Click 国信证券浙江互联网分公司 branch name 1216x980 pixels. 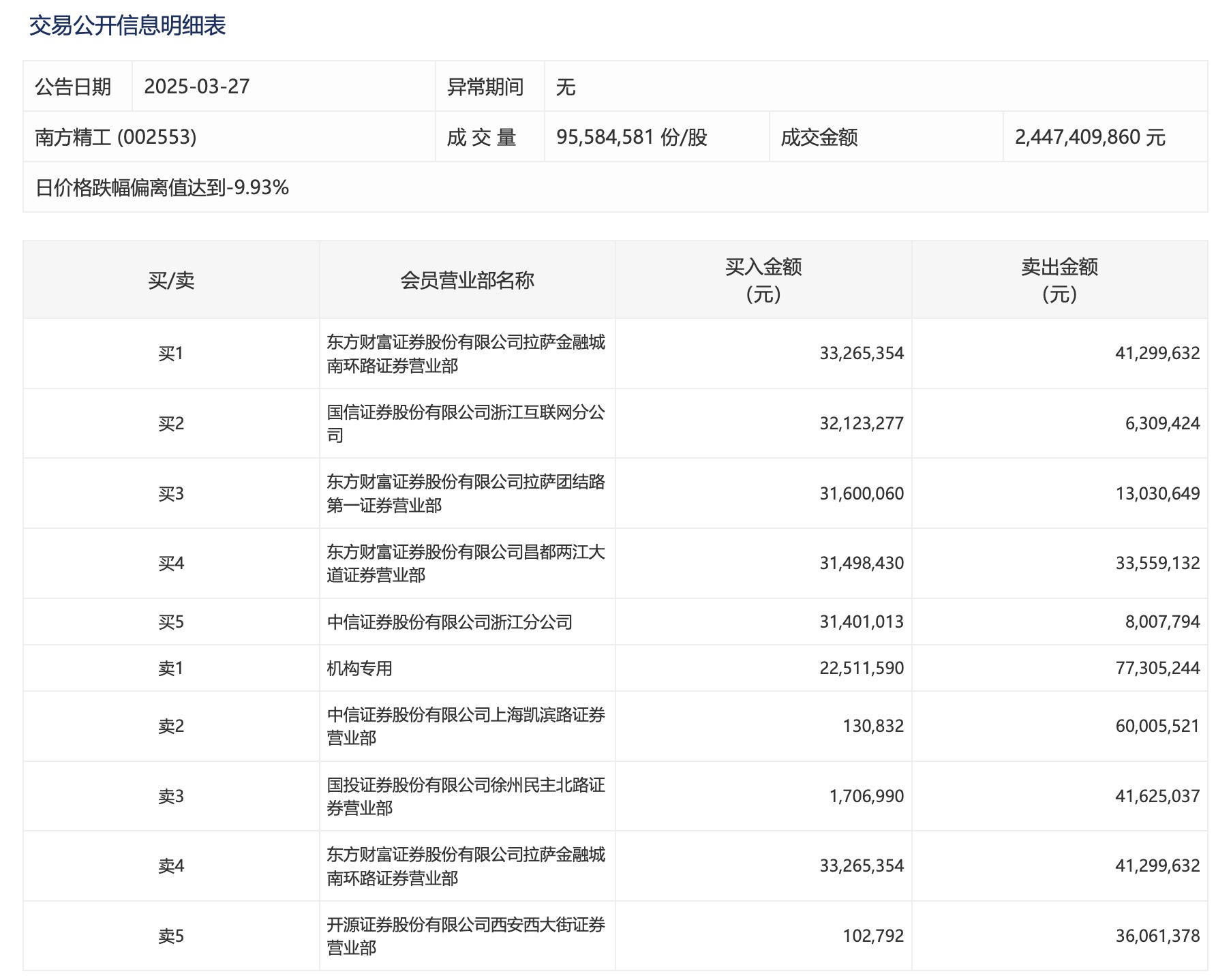pos(466,423)
